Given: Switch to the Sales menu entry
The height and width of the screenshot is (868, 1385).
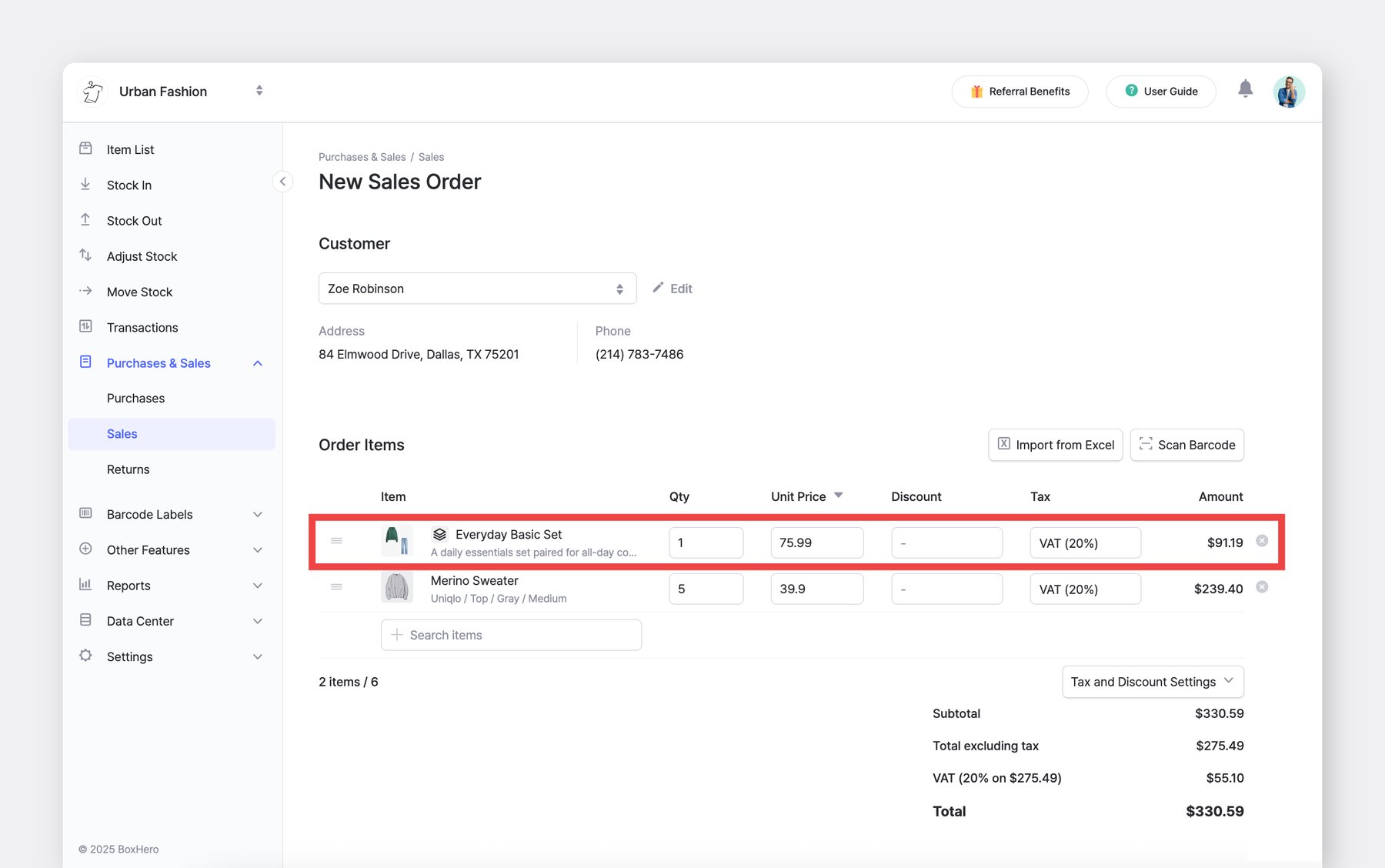Looking at the screenshot, I should point(122,433).
